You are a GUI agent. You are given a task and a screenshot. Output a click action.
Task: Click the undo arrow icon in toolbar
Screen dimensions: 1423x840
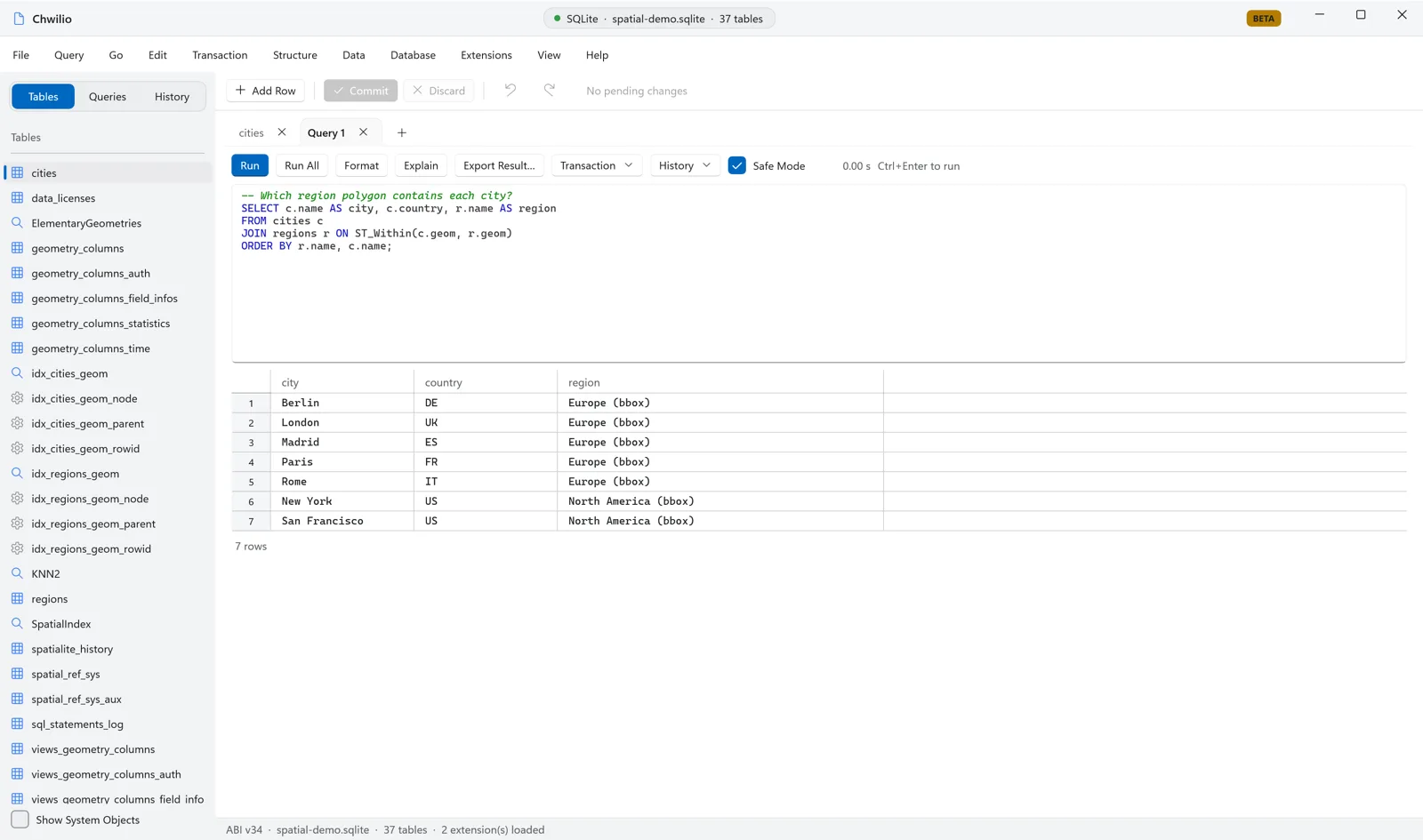point(511,90)
